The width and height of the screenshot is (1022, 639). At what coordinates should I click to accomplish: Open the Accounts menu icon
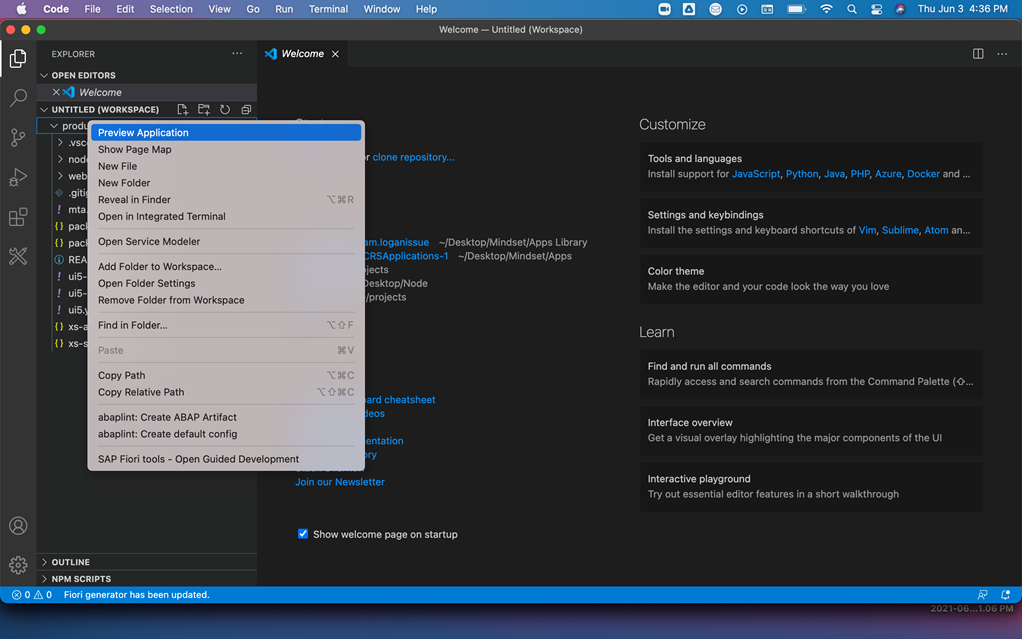(x=18, y=526)
